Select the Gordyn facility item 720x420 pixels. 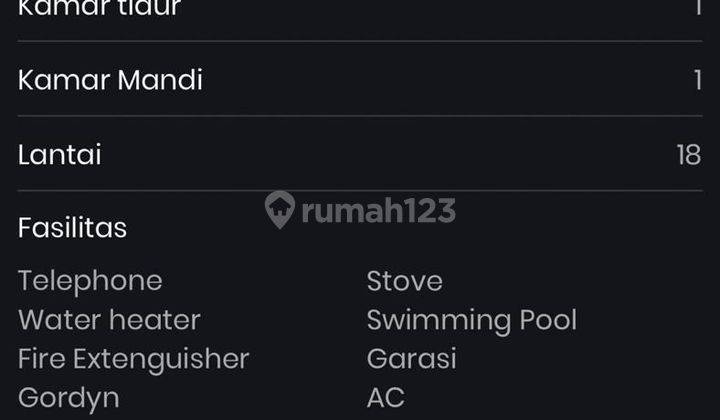click(x=69, y=398)
